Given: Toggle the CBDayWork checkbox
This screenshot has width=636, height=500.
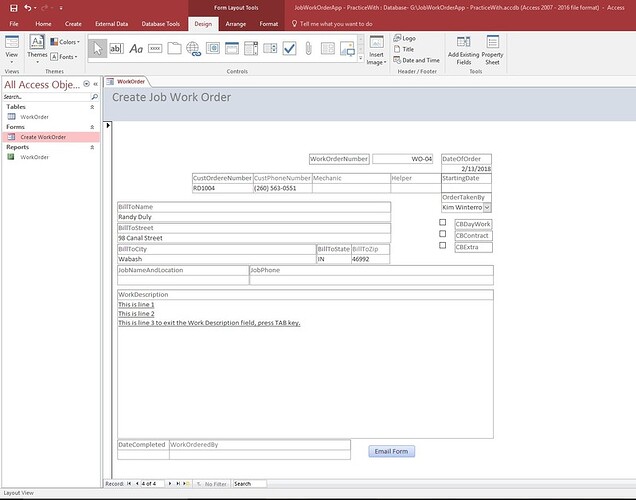Looking at the screenshot, I should (443, 223).
